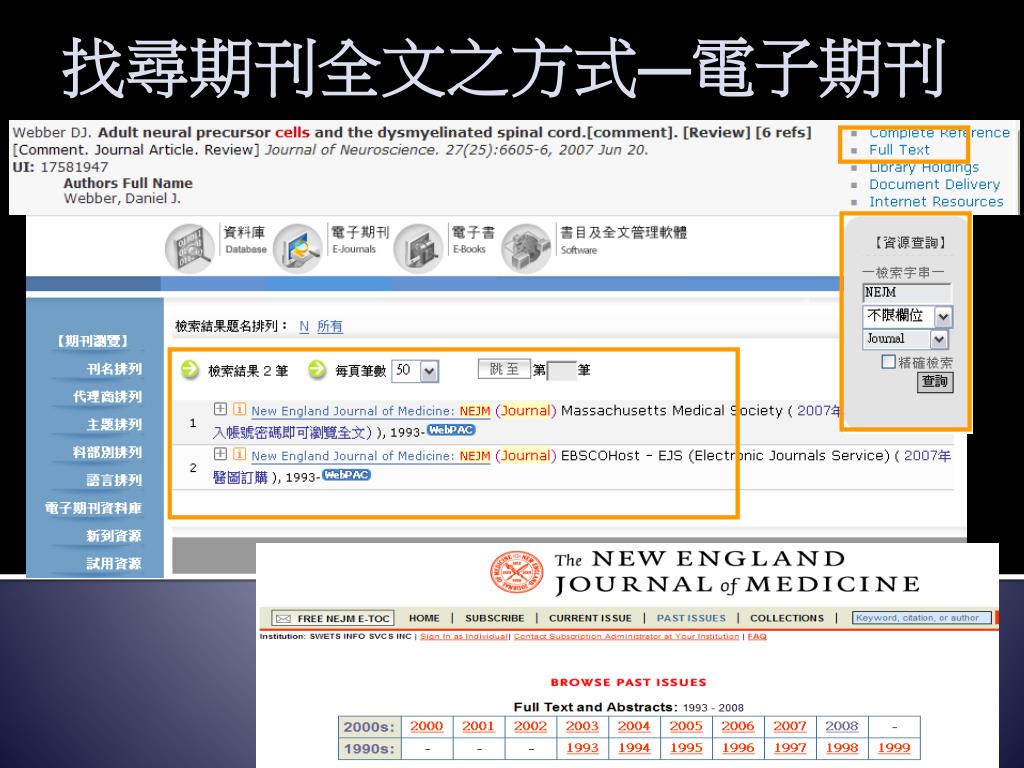The image size is (1024, 768).
Task: Open Full Text link for Webber article
Action: [x=899, y=150]
